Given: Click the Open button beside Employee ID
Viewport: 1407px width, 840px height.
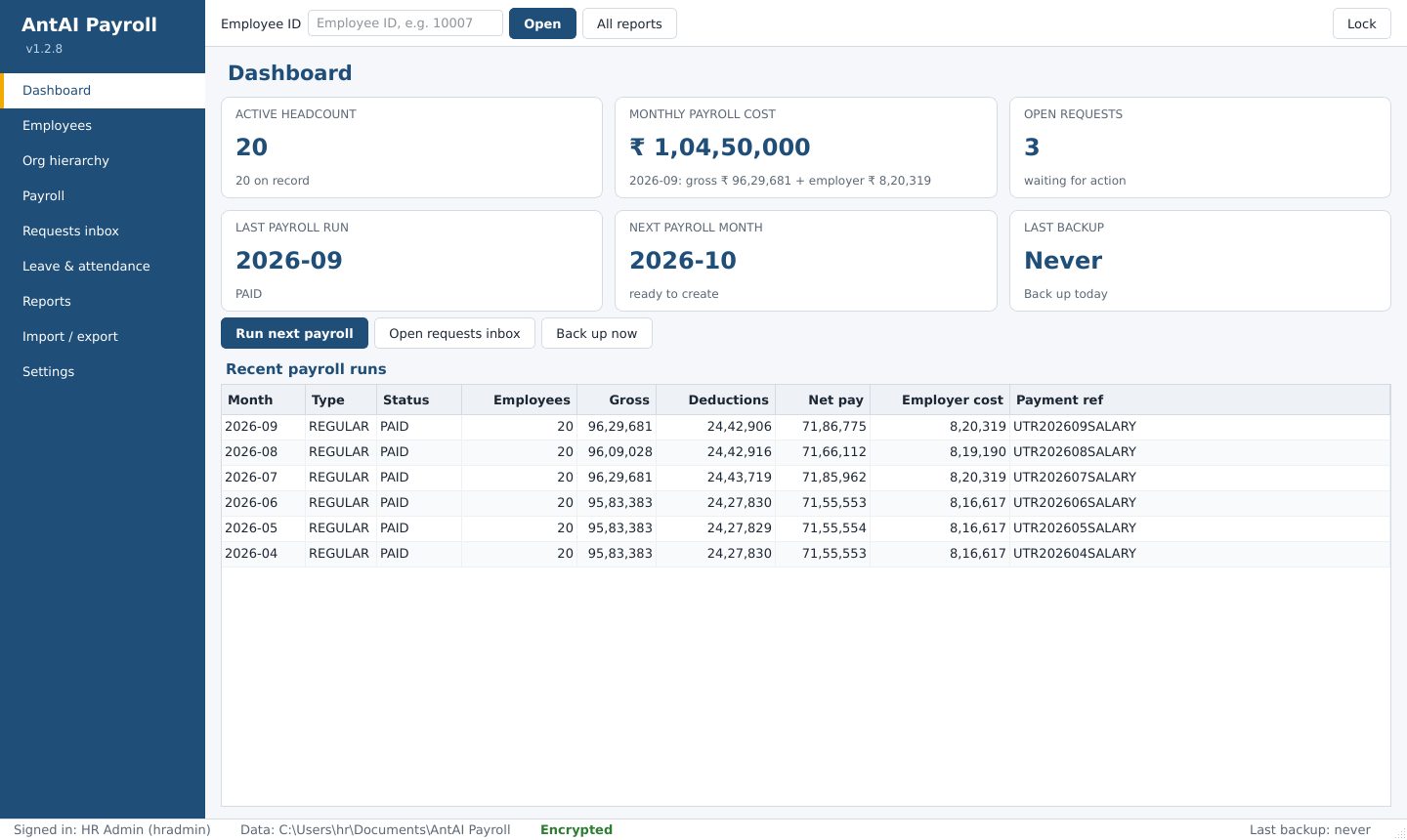Looking at the screenshot, I should pos(542,23).
